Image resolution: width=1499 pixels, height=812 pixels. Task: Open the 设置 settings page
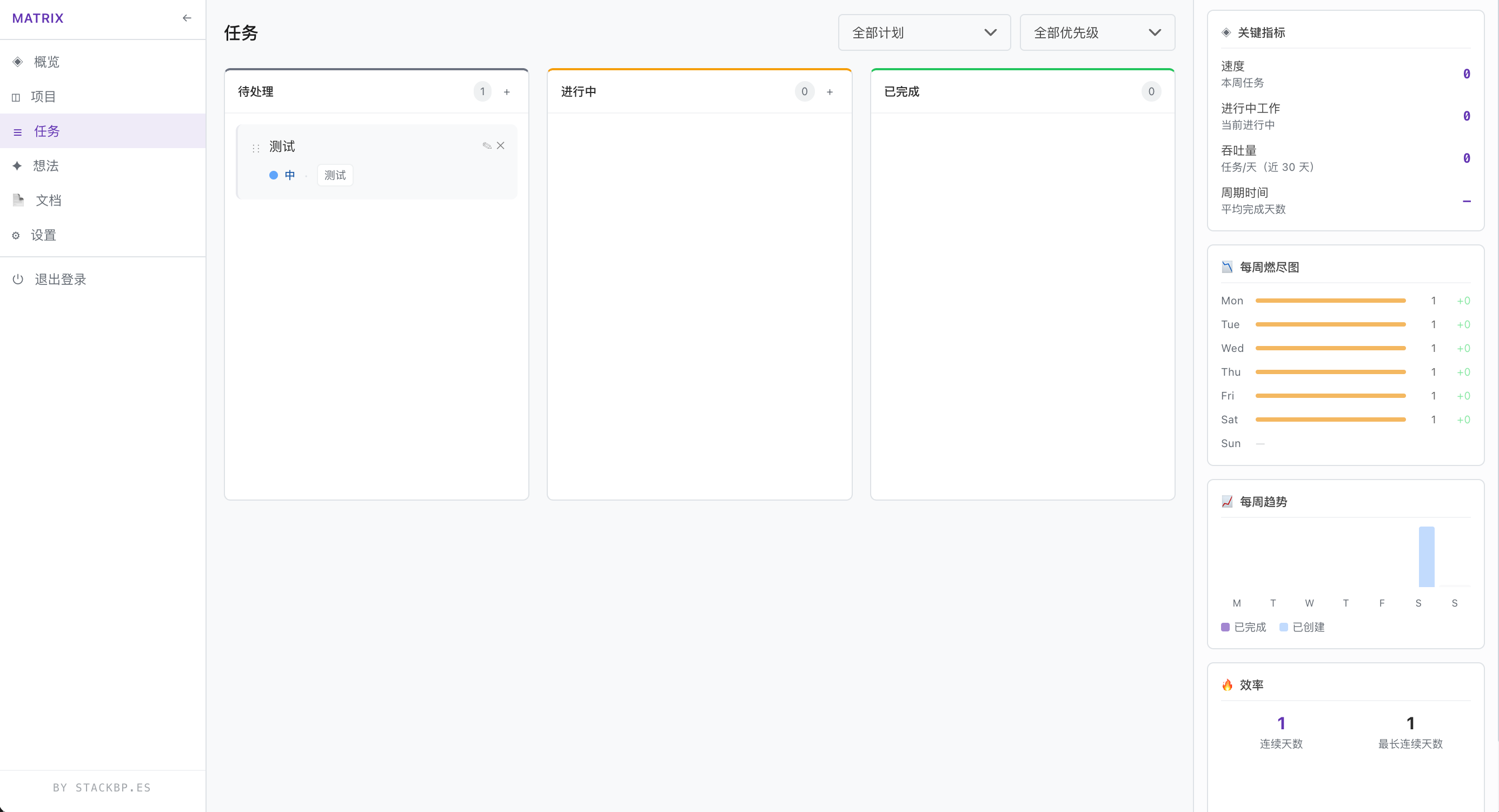(103, 235)
